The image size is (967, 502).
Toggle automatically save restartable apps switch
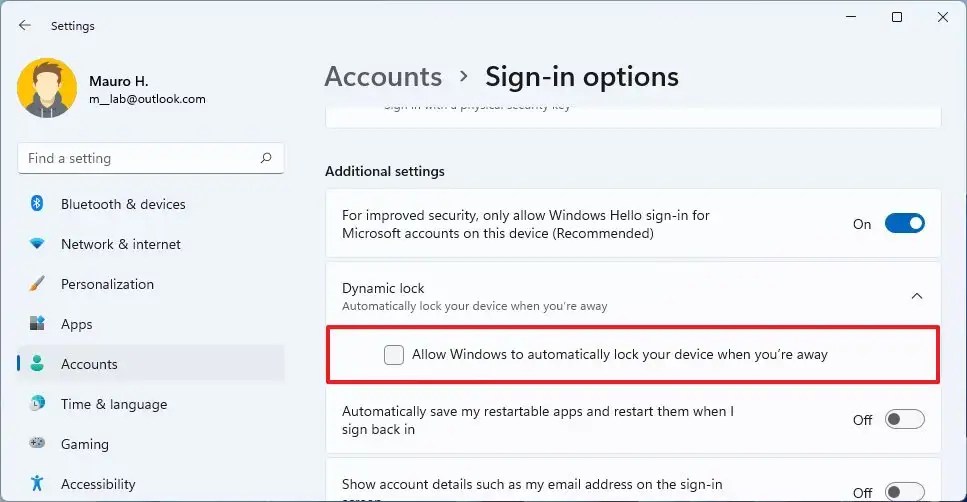click(x=905, y=419)
